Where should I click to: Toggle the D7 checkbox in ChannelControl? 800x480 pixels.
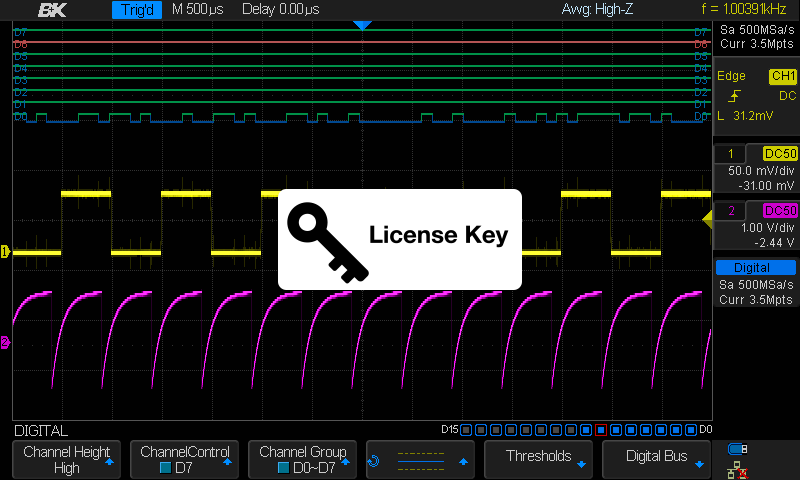click(166, 467)
